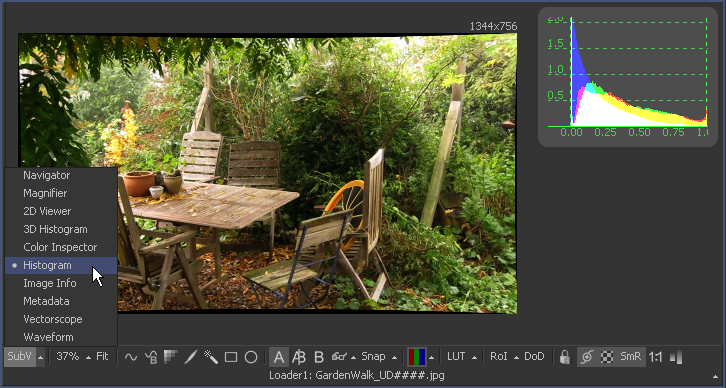Choose 2D Viewer from the subview menu
726x388 pixels.
(x=61, y=211)
